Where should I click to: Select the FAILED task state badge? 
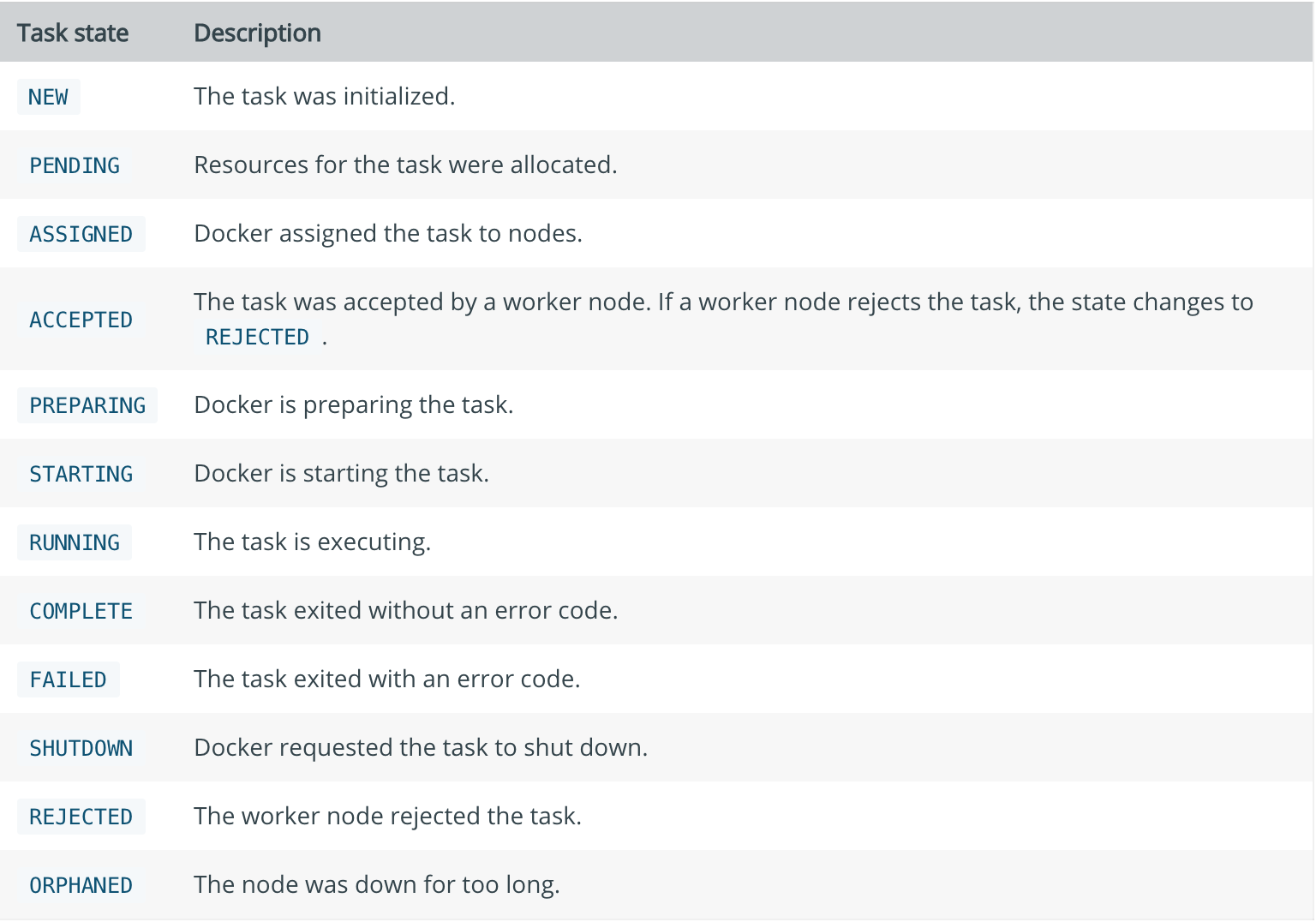coord(68,680)
